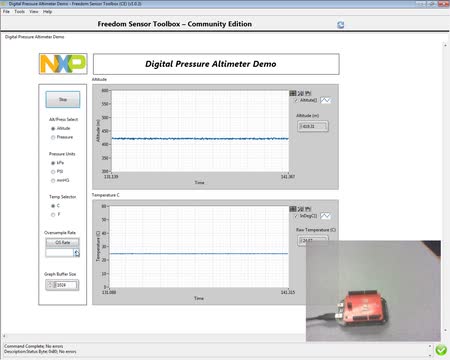Click the Graph Buffer Size stepper arrows
450x360 pixels.
pos(50,285)
